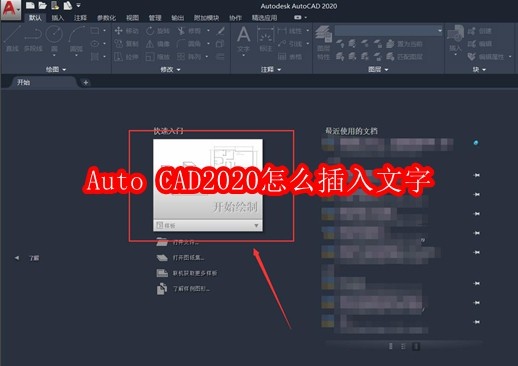Expand the Annotation (注释) panel

point(271,69)
